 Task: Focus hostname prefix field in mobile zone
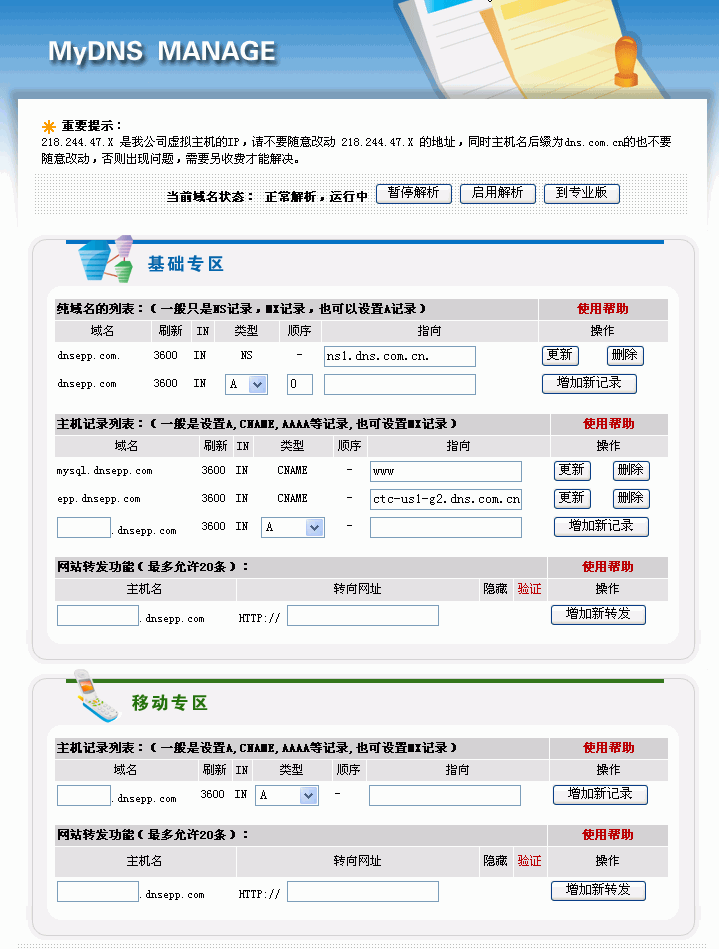pos(84,795)
